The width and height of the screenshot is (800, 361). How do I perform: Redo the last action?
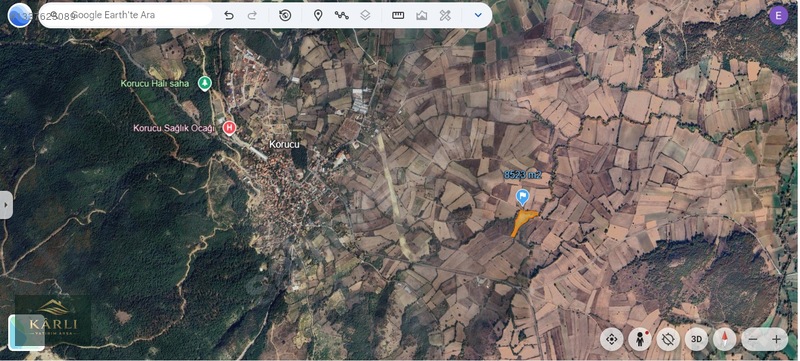[x=252, y=15]
